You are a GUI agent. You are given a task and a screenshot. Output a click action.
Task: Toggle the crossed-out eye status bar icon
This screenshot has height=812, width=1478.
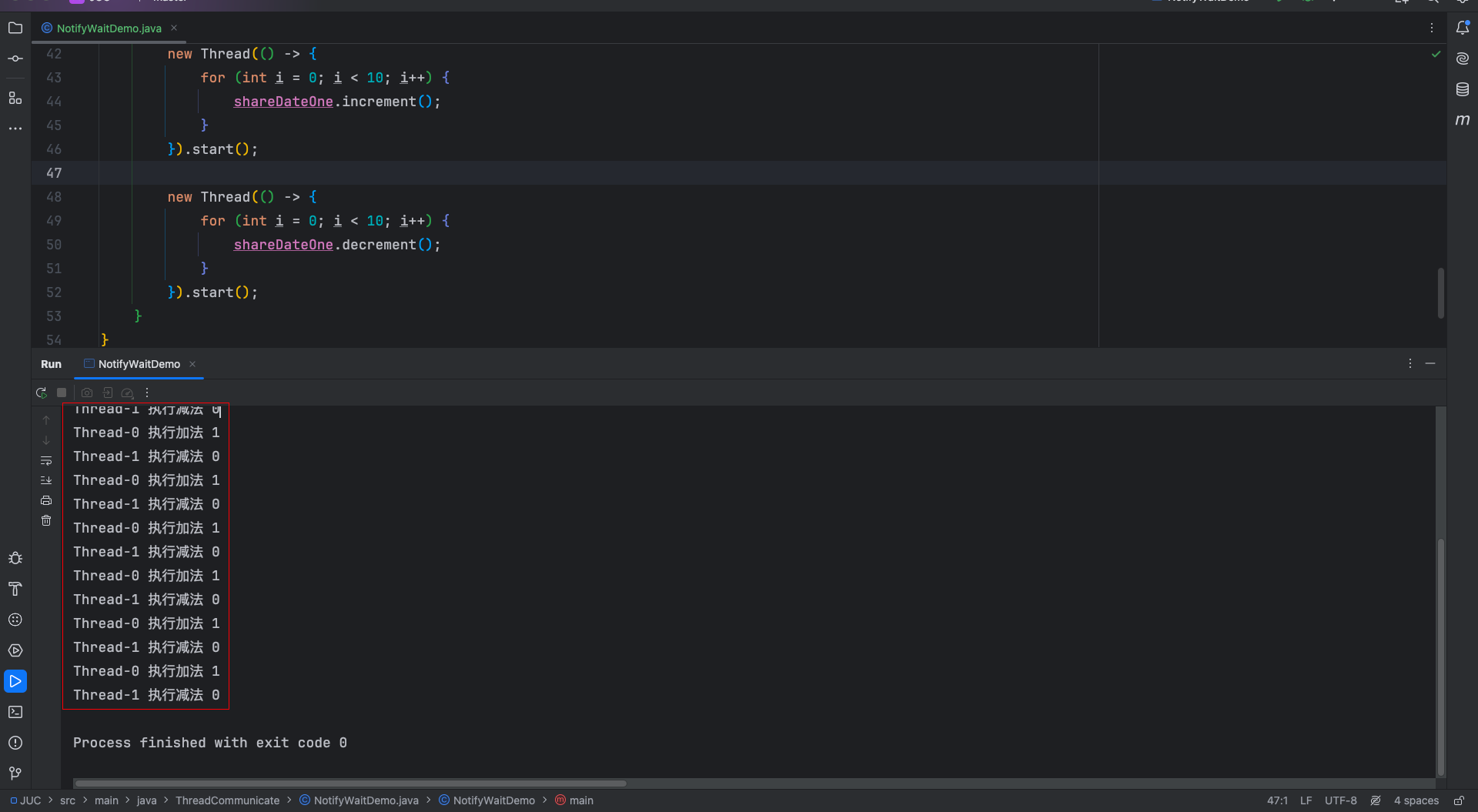(1376, 800)
